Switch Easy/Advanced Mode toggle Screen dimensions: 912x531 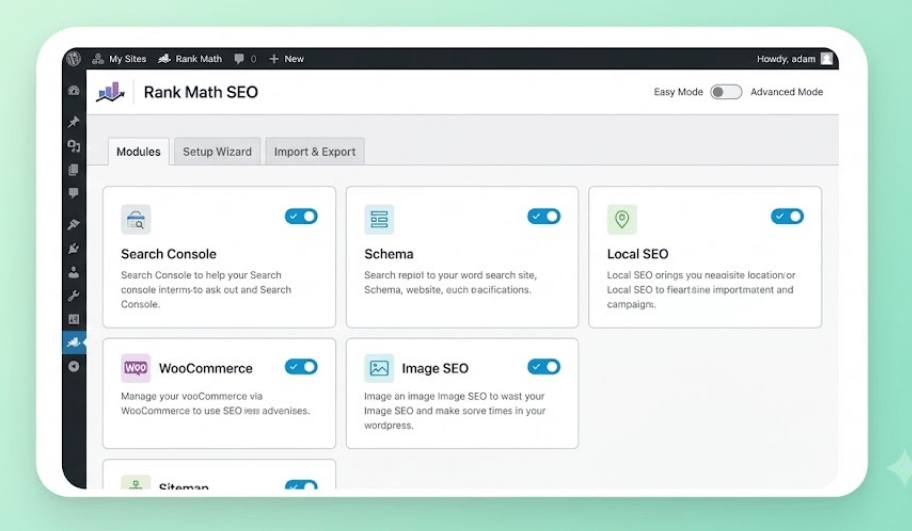[x=726, y=92]
